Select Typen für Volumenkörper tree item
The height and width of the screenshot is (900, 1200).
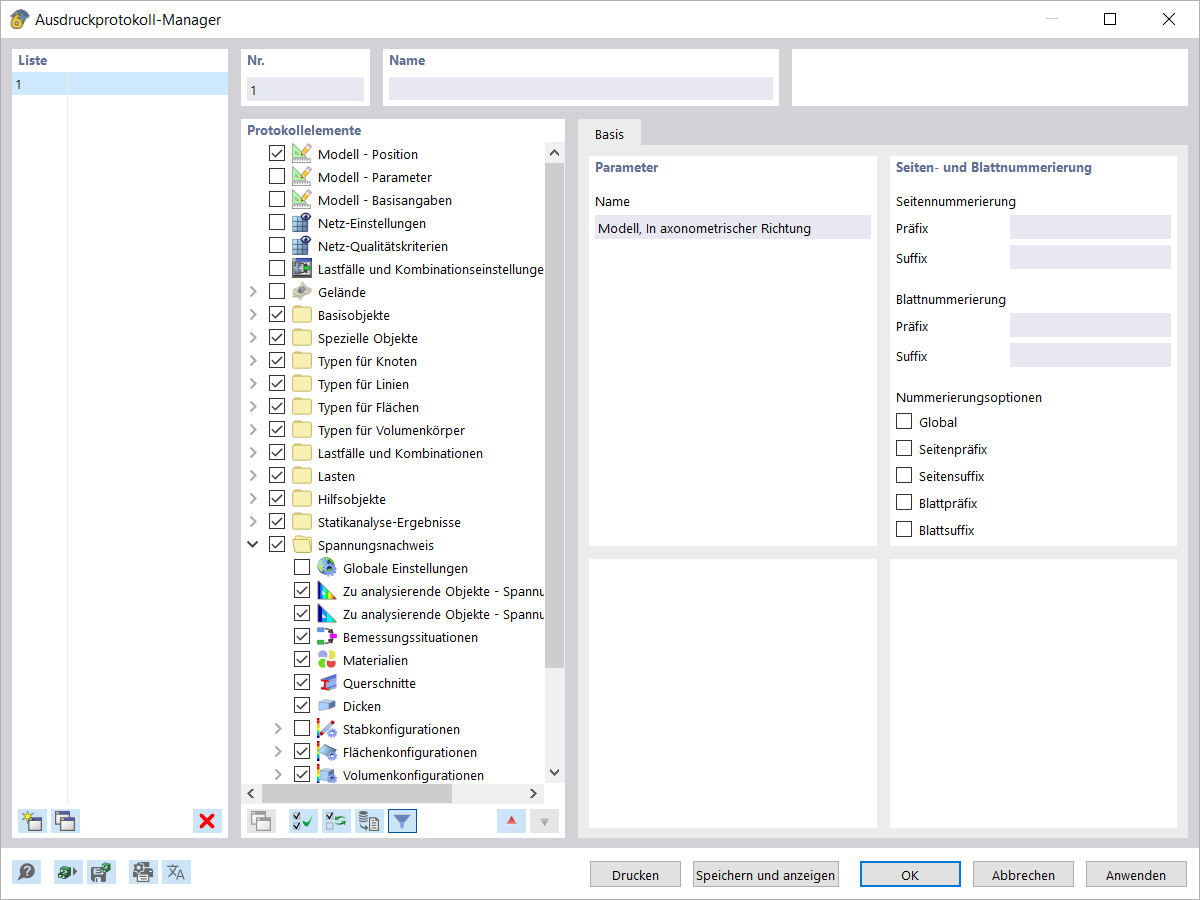tap(391, 430)
